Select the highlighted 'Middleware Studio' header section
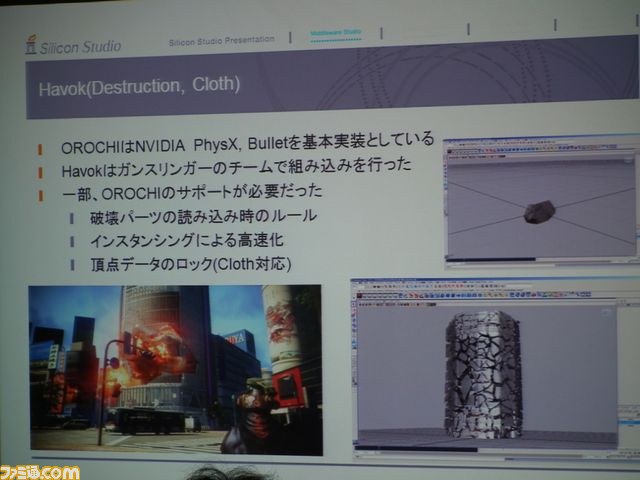The image size is (640, 480). pyautogui.click(x=336, y=33)
